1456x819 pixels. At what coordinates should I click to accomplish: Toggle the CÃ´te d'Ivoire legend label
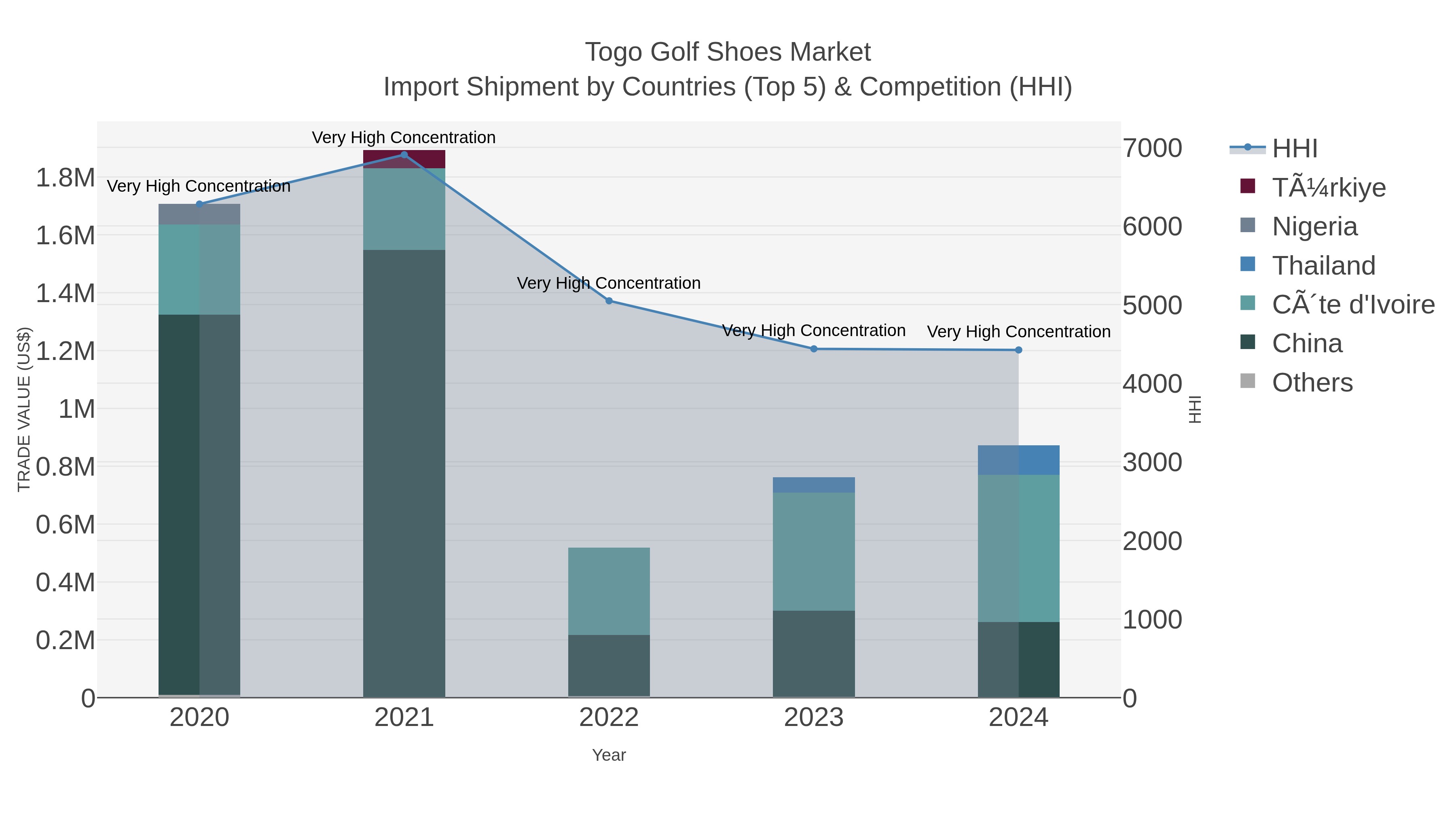point(1353,305)
